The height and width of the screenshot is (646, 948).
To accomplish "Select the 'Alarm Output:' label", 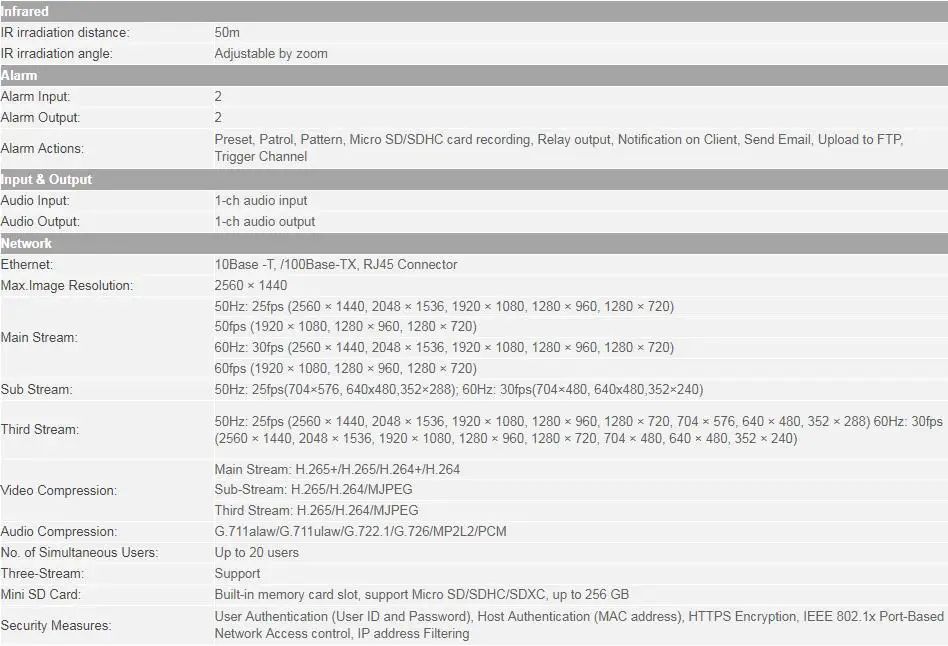I will [x=41, y=117].
